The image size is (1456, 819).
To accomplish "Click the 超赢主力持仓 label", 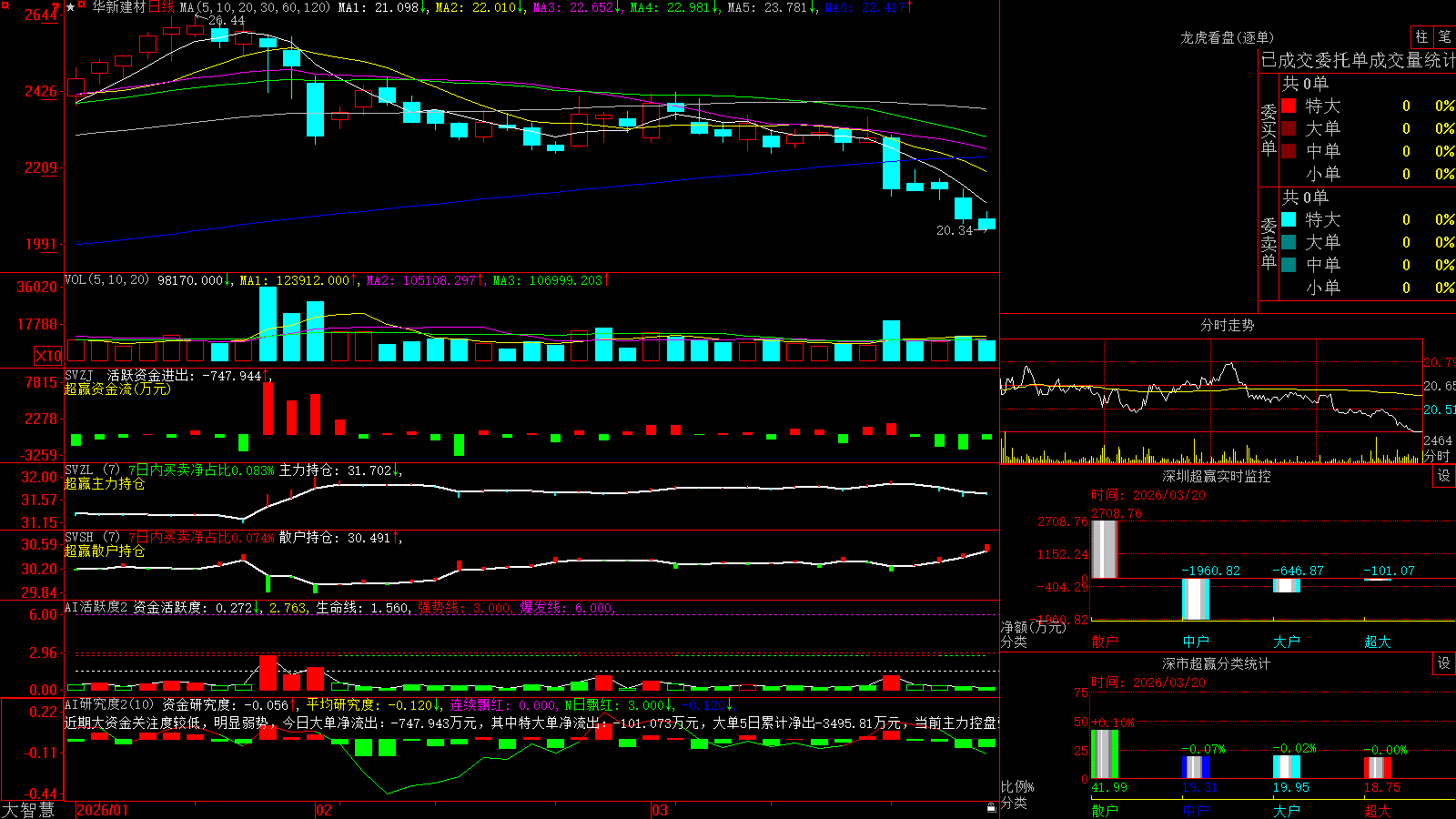I will pos(105,483).
